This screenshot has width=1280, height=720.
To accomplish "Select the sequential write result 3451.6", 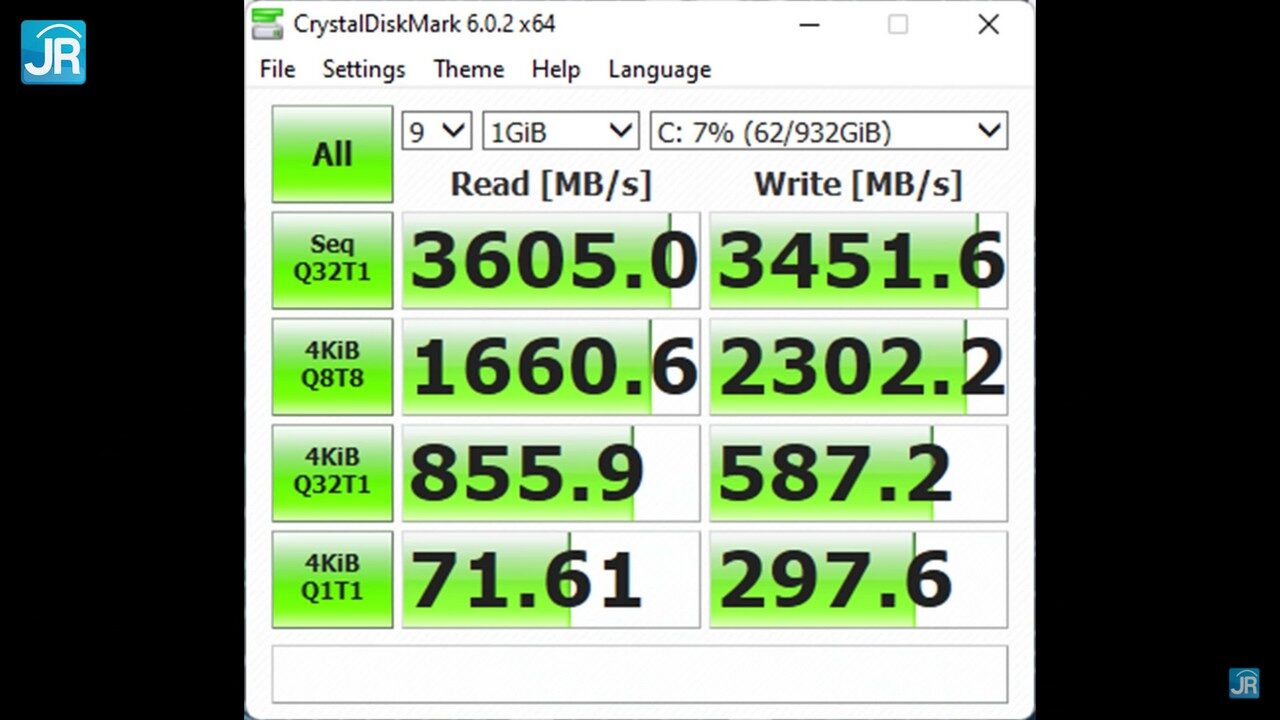I will pos(857,259).
